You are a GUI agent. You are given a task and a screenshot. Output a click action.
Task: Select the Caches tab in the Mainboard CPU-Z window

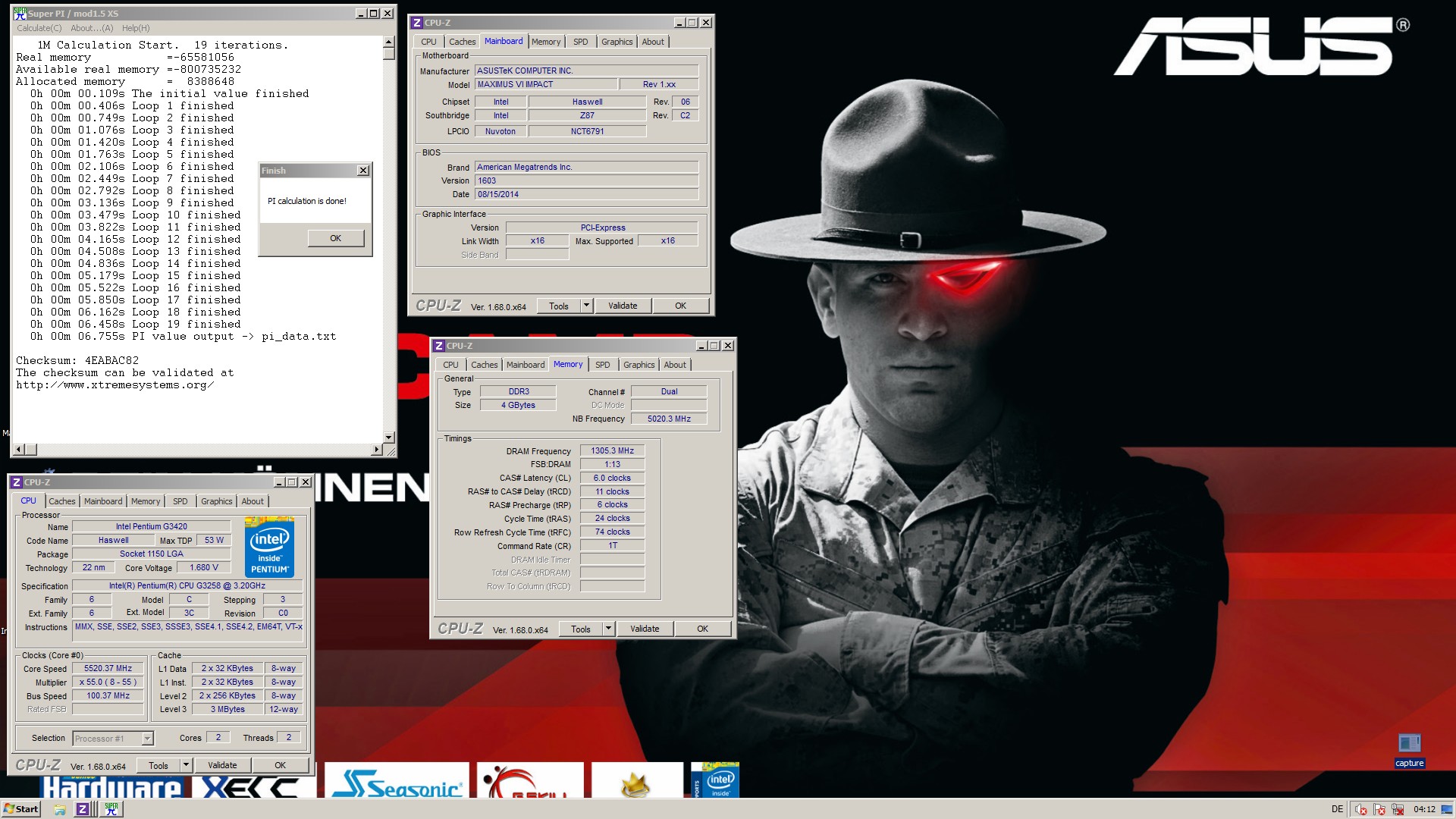click(462, 42)
